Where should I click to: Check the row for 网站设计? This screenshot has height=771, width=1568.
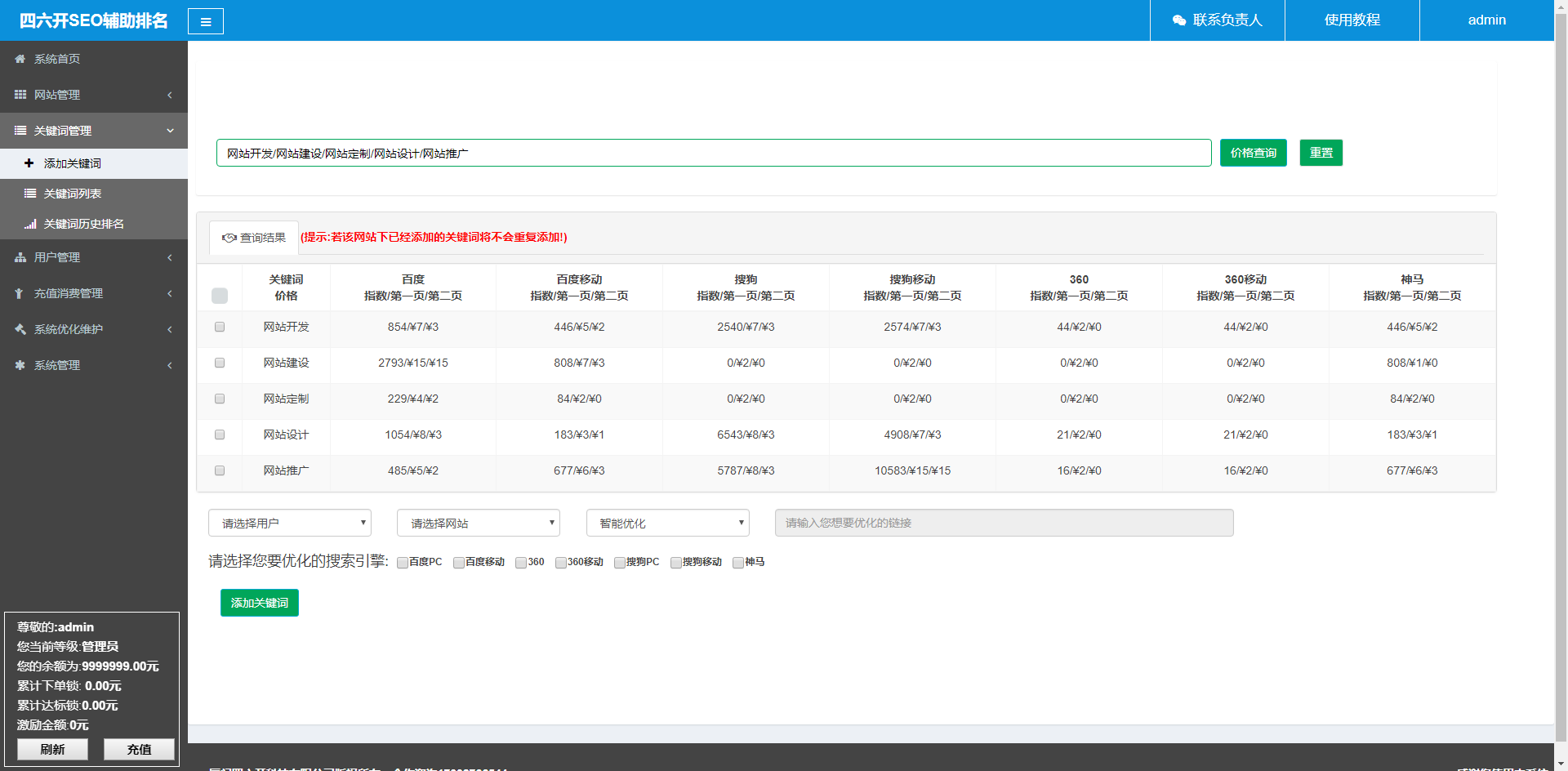point(220,435)
